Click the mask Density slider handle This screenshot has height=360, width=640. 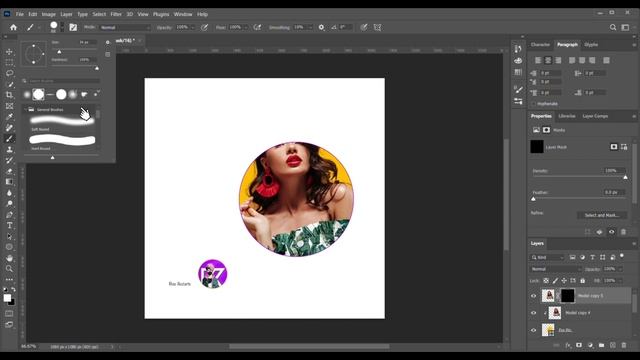pyautogui.click(x=625, y=177)
